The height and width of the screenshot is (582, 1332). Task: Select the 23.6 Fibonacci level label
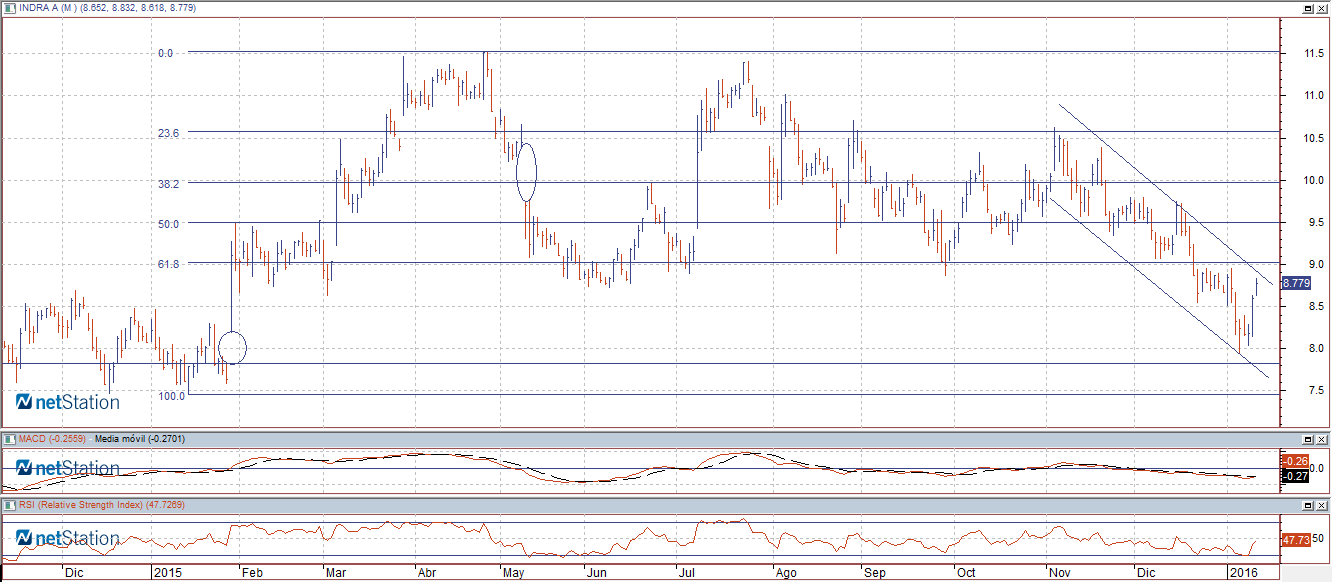click(x=169, y=133)
